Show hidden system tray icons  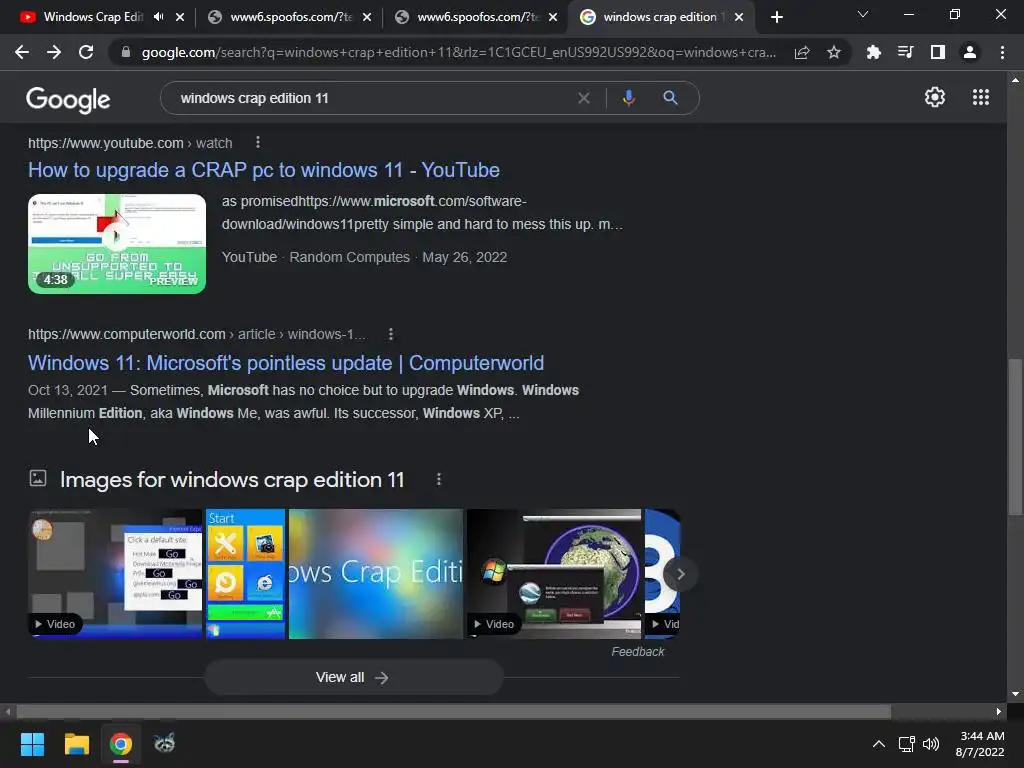pyautogui.click(x=879, y=744)
